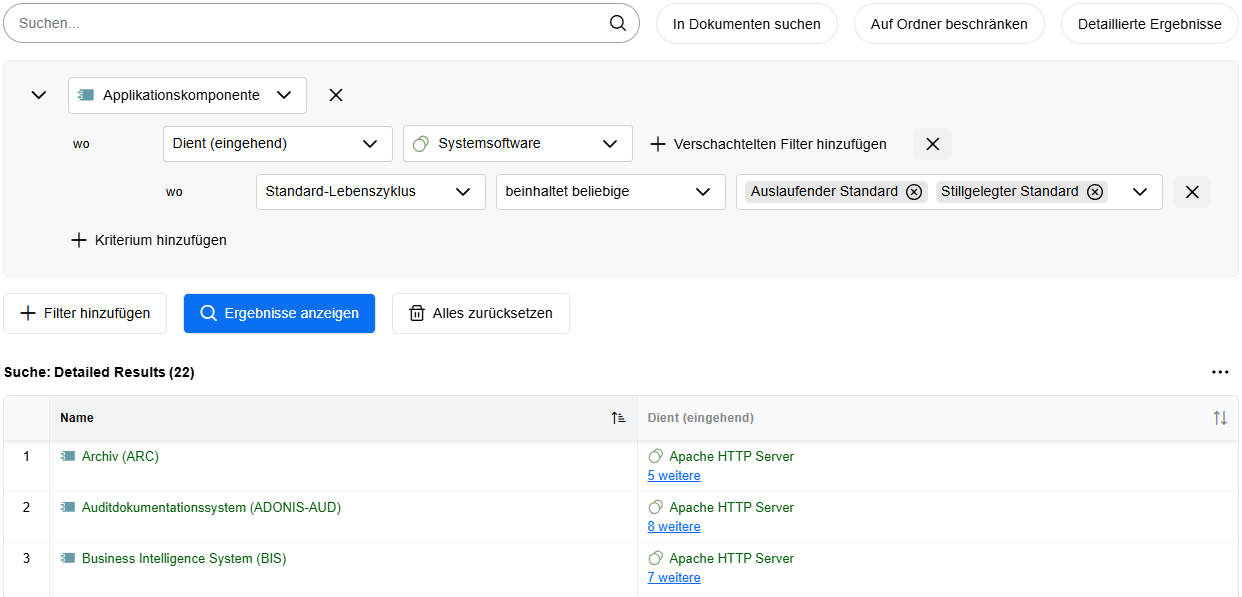Click the magnifier icon on Ergebnisse anzeigen
The image size is (1242, 597).
tap(207, 313)
